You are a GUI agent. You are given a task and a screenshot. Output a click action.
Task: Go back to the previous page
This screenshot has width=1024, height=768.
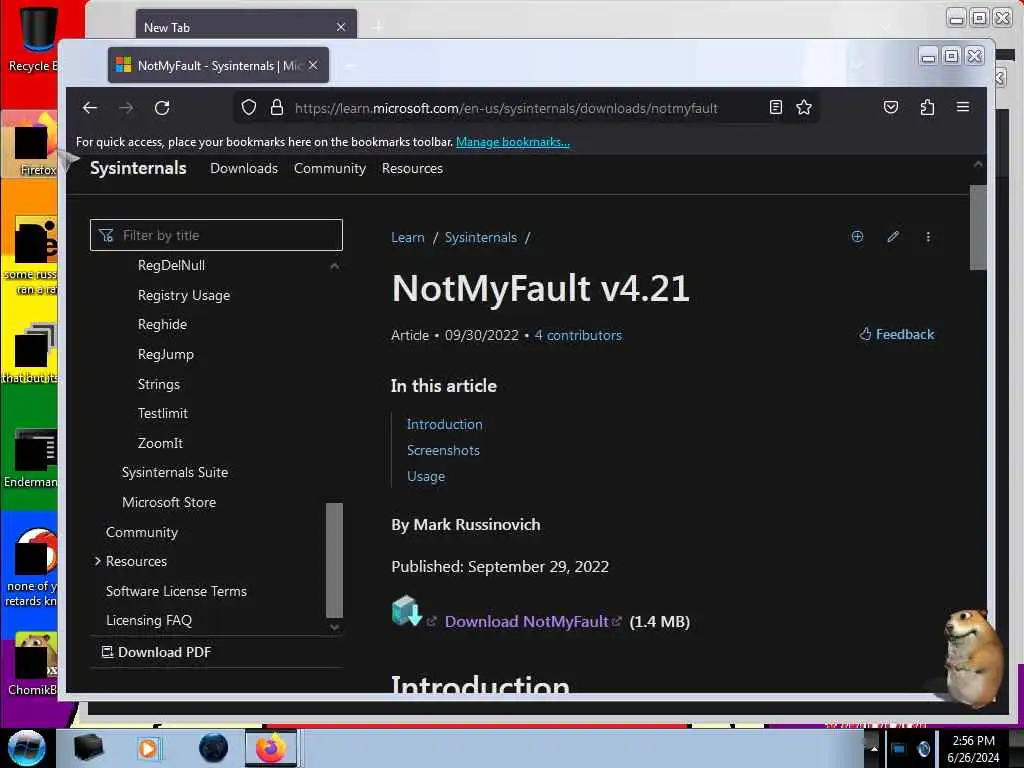click(90, 108)
